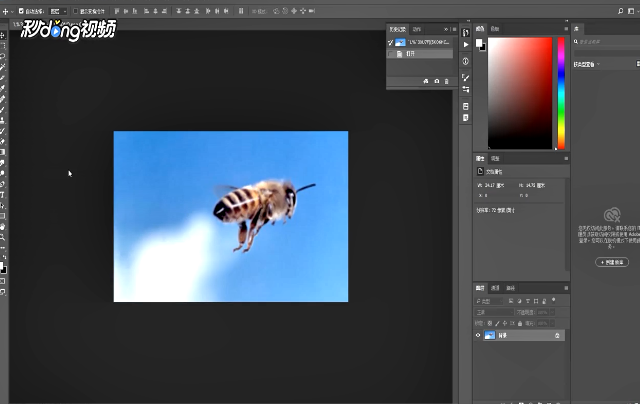Toggle lock transparent pixels icon

pos(489,323)
